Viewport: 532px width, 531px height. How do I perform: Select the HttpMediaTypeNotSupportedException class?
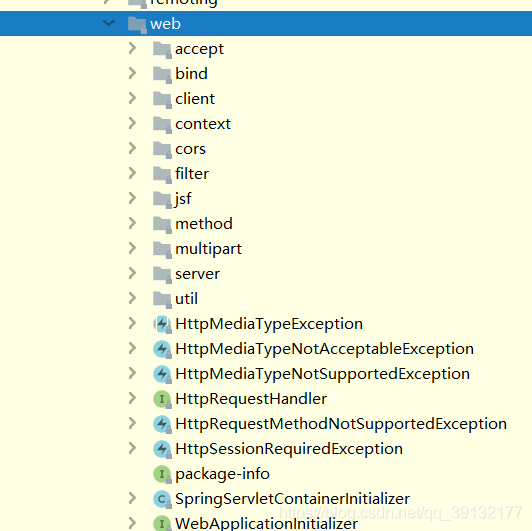322,374
